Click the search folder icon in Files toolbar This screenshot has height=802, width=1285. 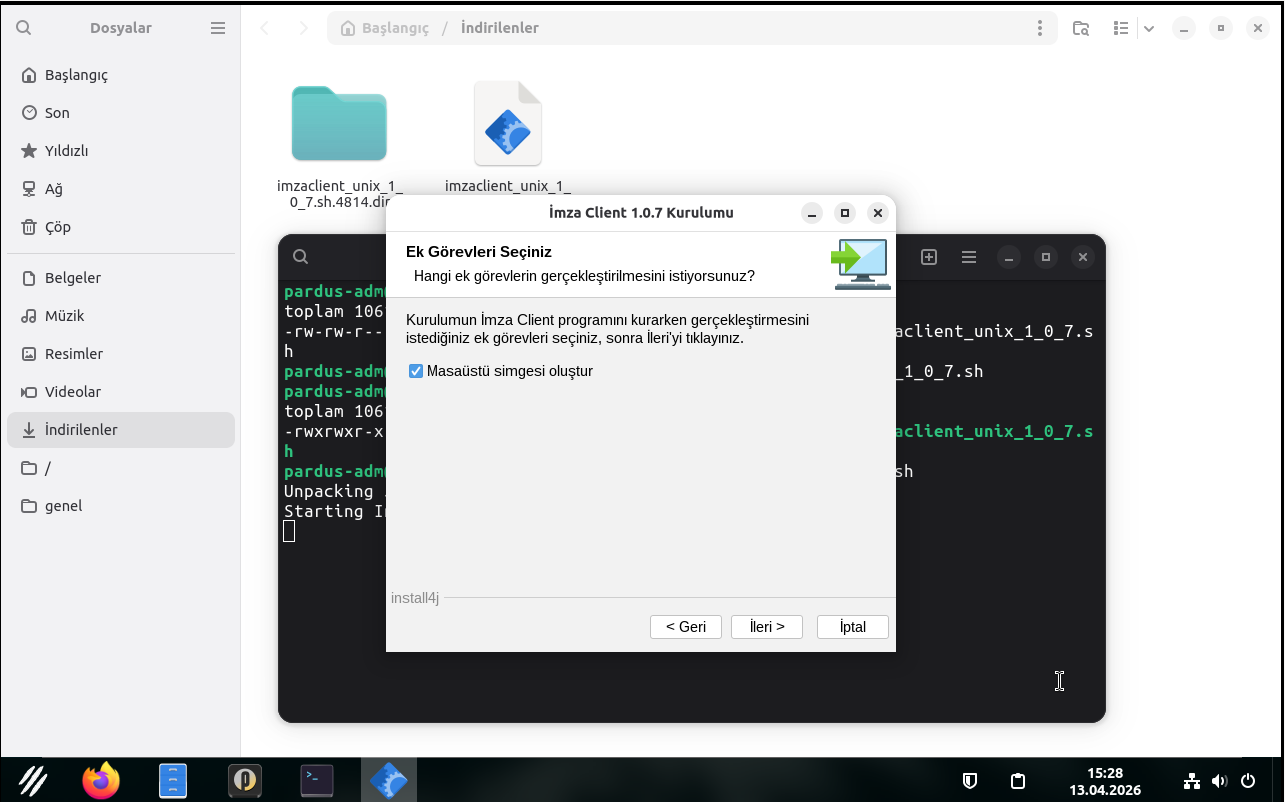1081,28
